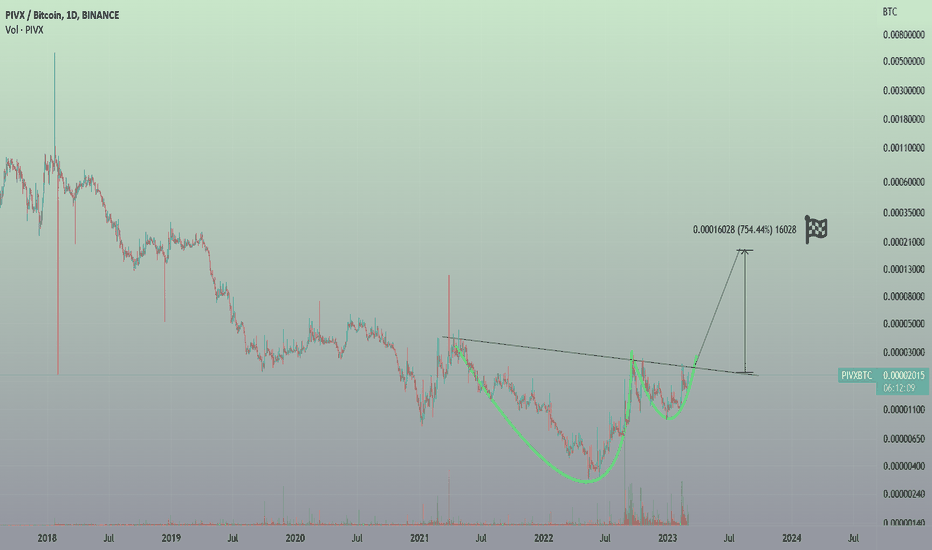Image resolution: width=932 pixels, height=550 pixels.
Task: Click price axis value 0.00035000
Action: coord(903,213)
